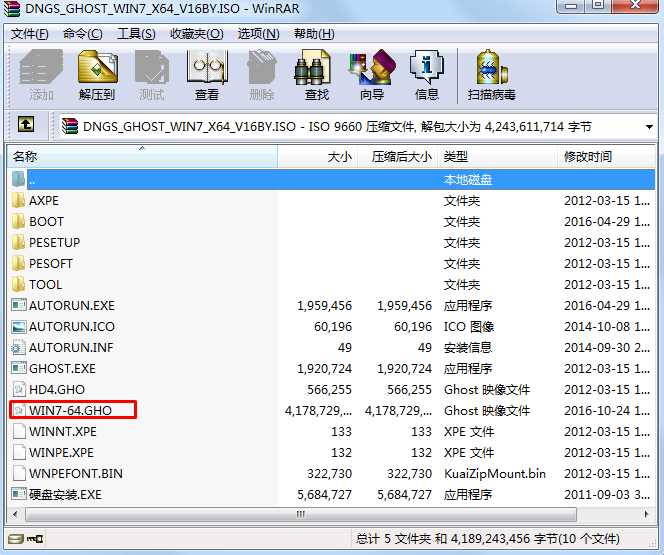Select the PESETUP folder

[x=54, y=242]
